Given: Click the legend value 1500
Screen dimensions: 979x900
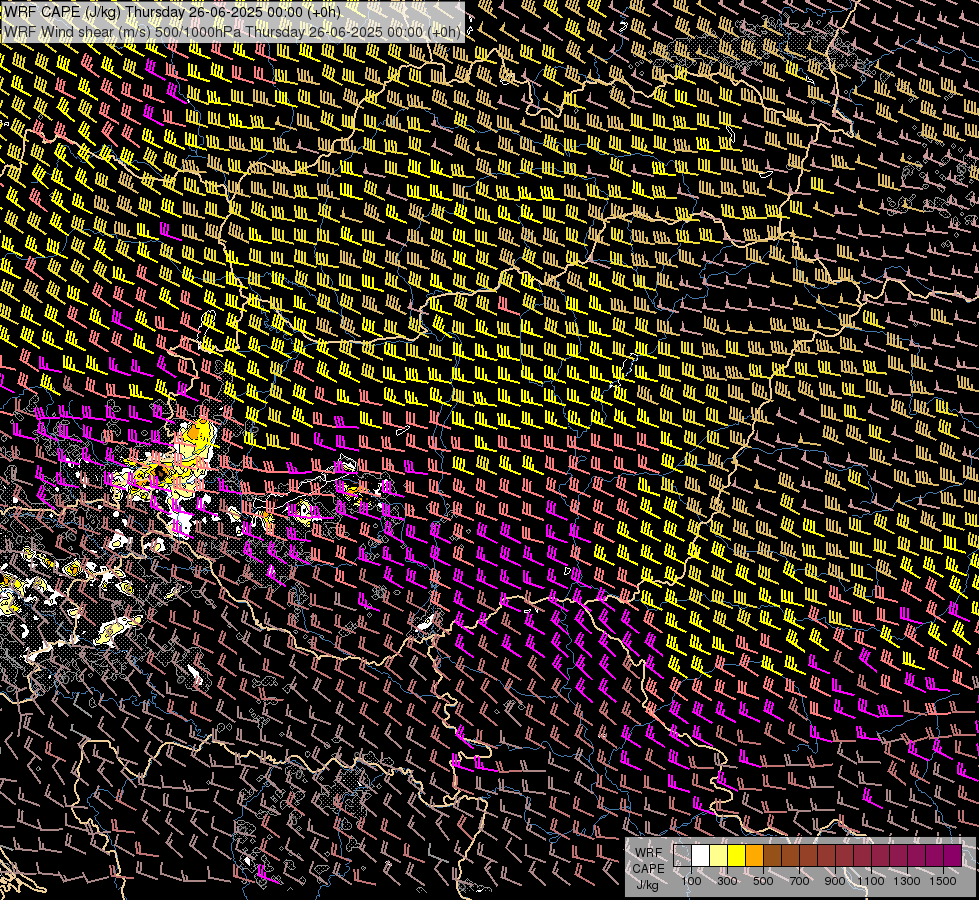Looking at the screenshot, I should [943, 881].
